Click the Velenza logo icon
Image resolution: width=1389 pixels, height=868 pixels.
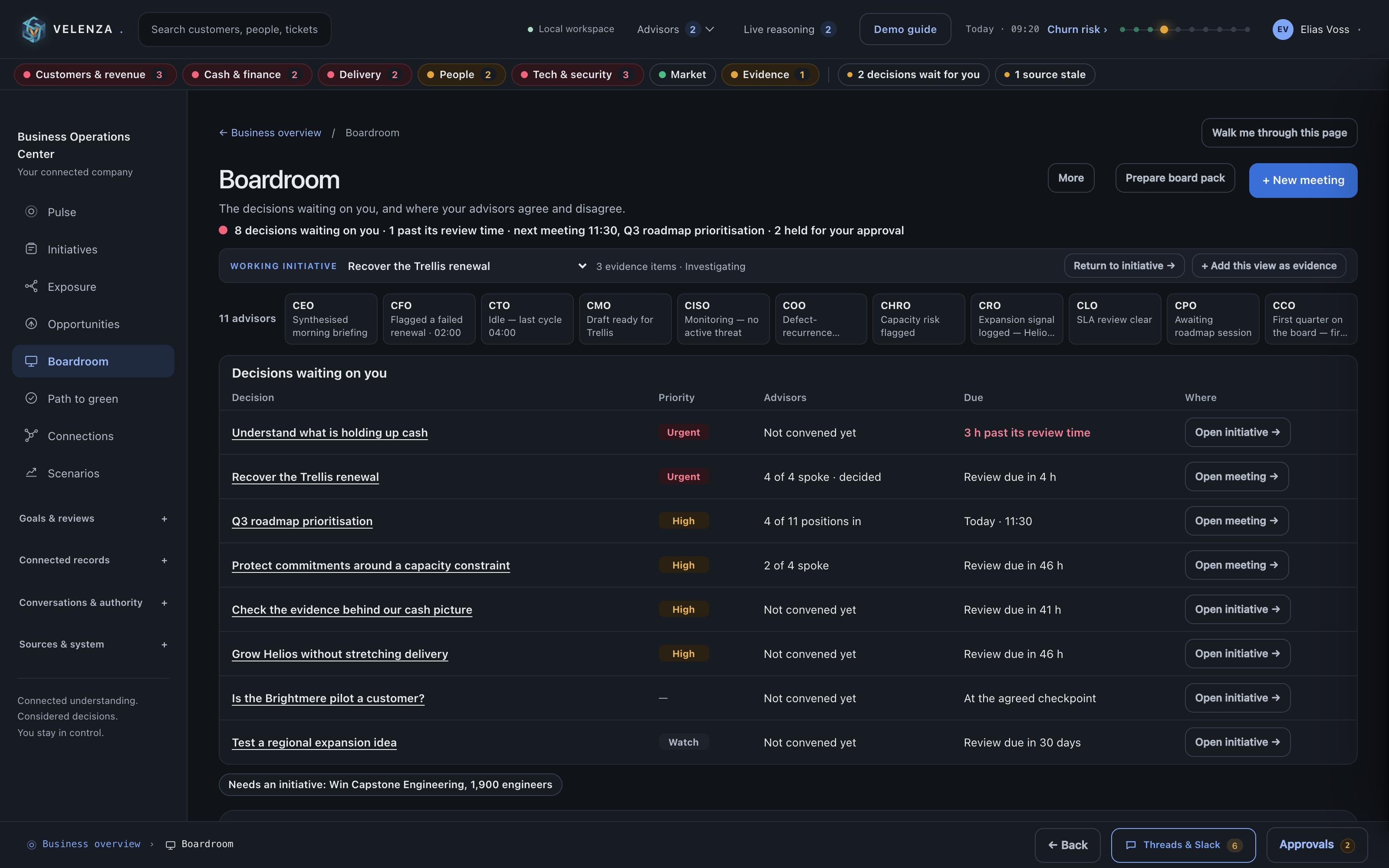click(x=33, y=29)
